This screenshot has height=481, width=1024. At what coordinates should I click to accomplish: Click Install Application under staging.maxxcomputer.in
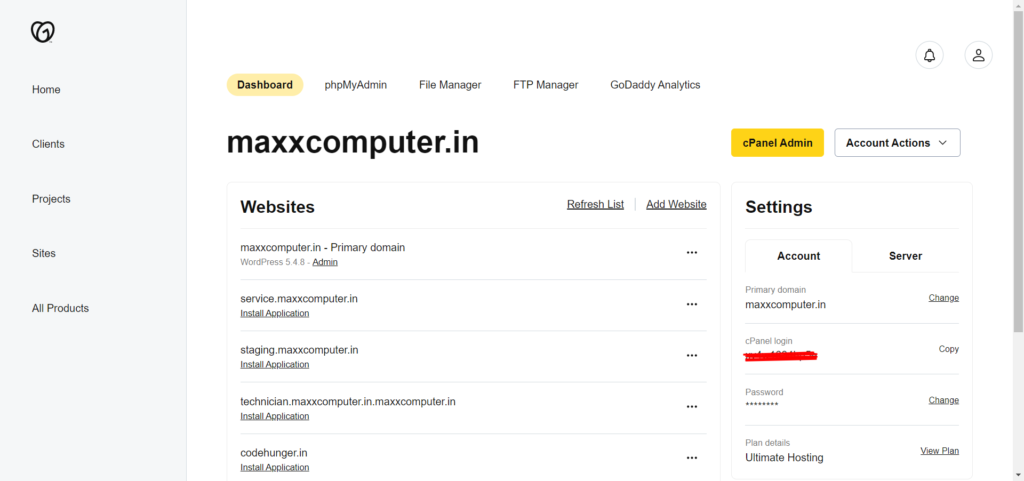pyautogui.click(x=274, y=365)
